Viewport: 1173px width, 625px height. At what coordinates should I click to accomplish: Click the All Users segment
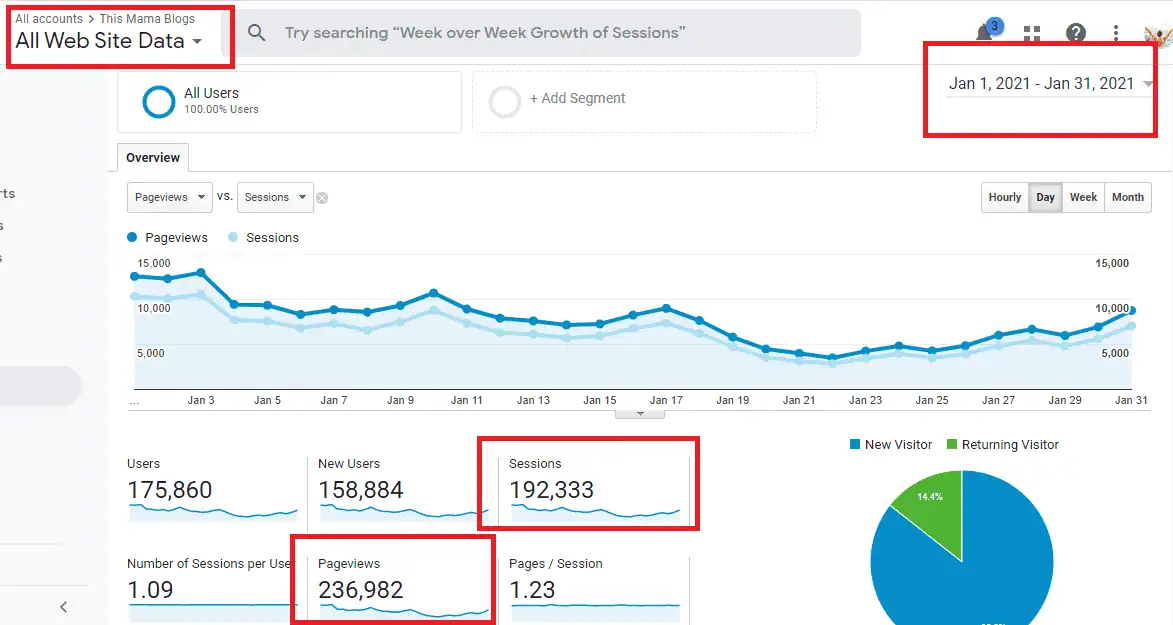pos(211,100)
